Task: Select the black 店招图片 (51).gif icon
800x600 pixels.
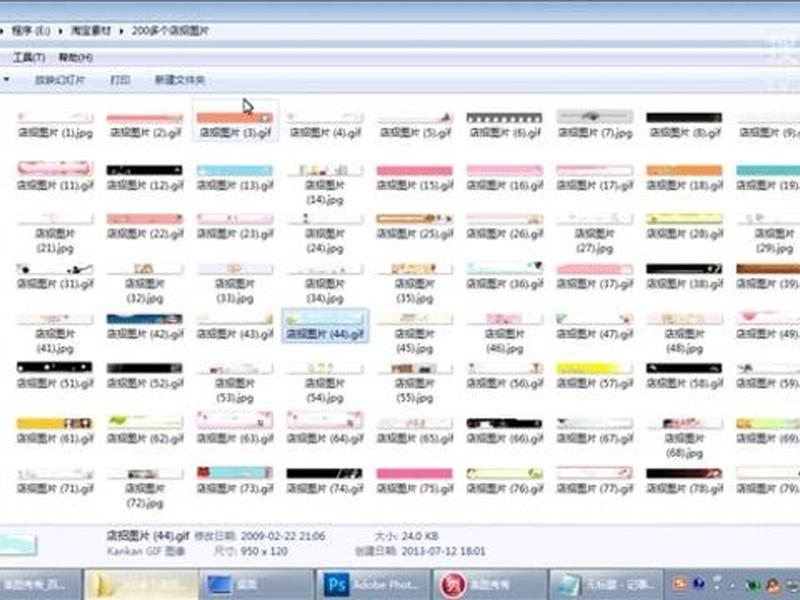Action: coord(55,367)
